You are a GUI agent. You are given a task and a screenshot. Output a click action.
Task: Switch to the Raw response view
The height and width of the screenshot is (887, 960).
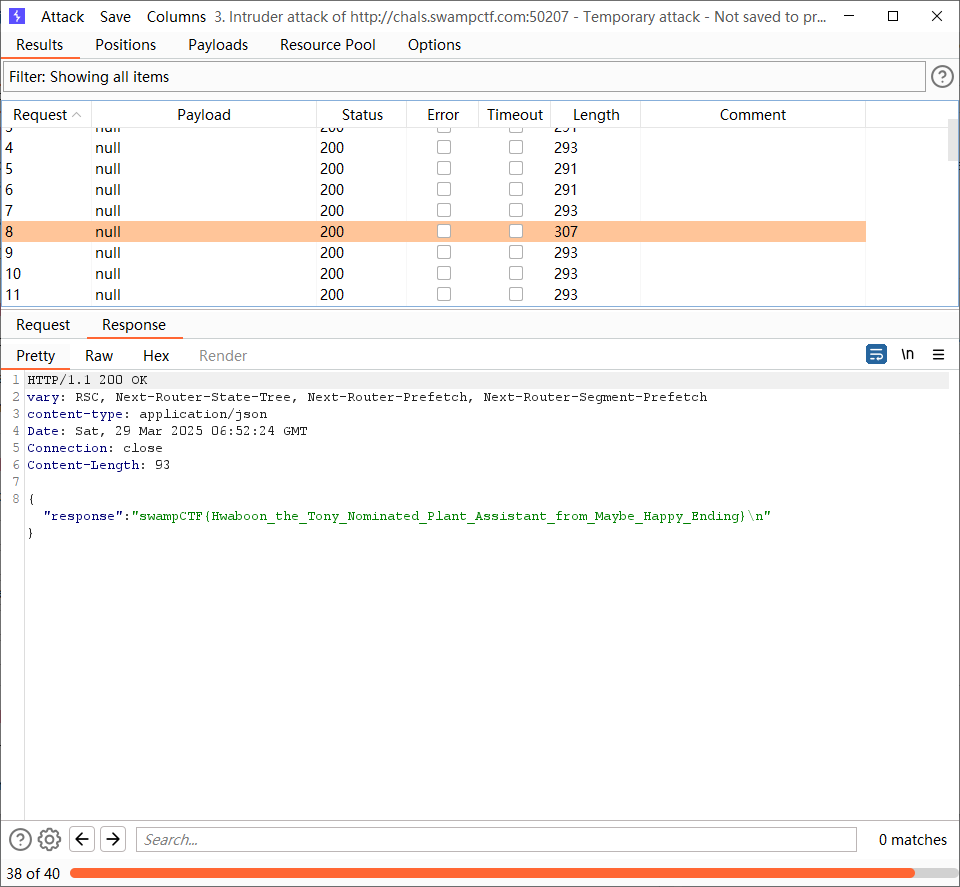(99, 356)
